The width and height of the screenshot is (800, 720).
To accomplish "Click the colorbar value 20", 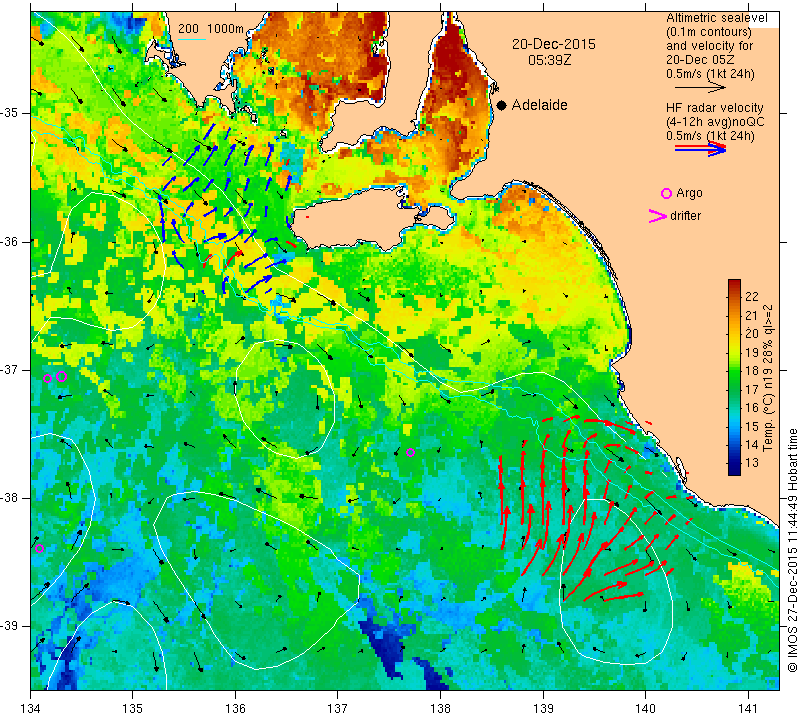I will [x=752, y=334].
